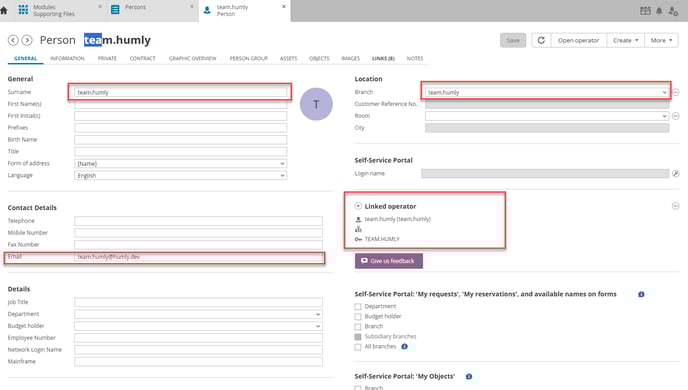Click the key icon next to Login name
The height and width of the screenshot is (390, 688).
676,174
